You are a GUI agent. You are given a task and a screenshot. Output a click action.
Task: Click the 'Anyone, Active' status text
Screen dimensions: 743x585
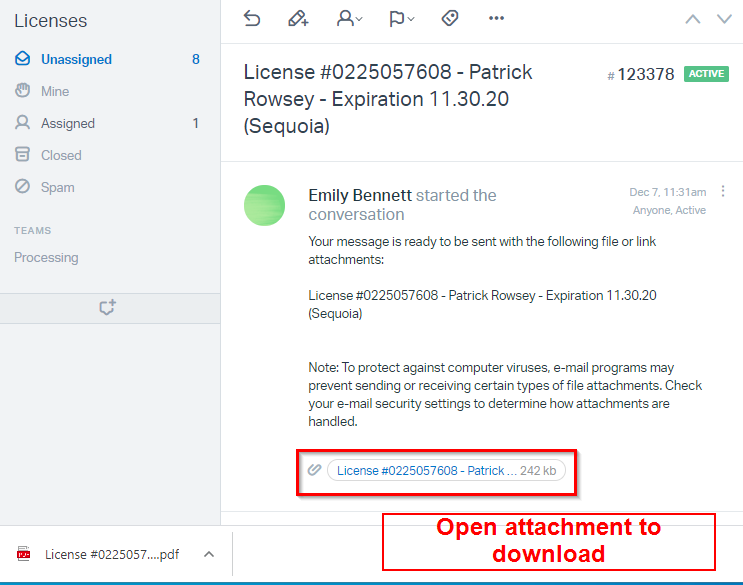pos(669,210)
